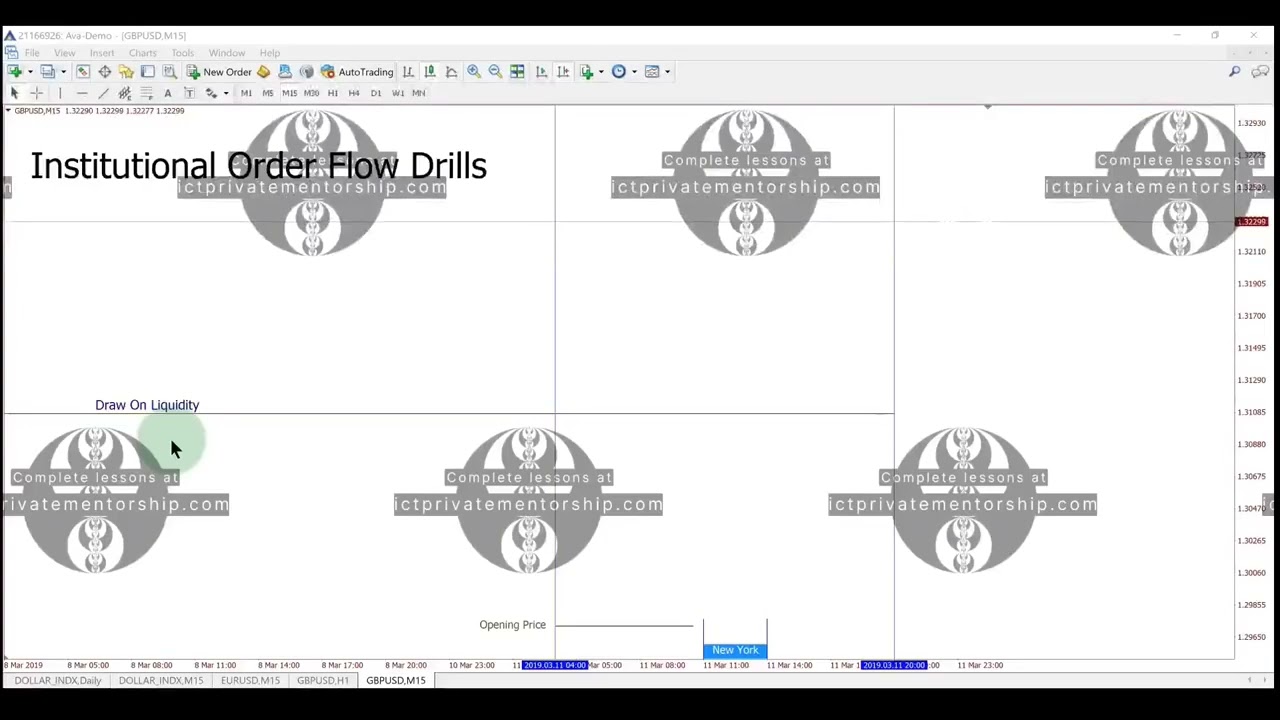Switch chart to bar chart icon
Screen dimensions: 1280x720
coord(408,72)
